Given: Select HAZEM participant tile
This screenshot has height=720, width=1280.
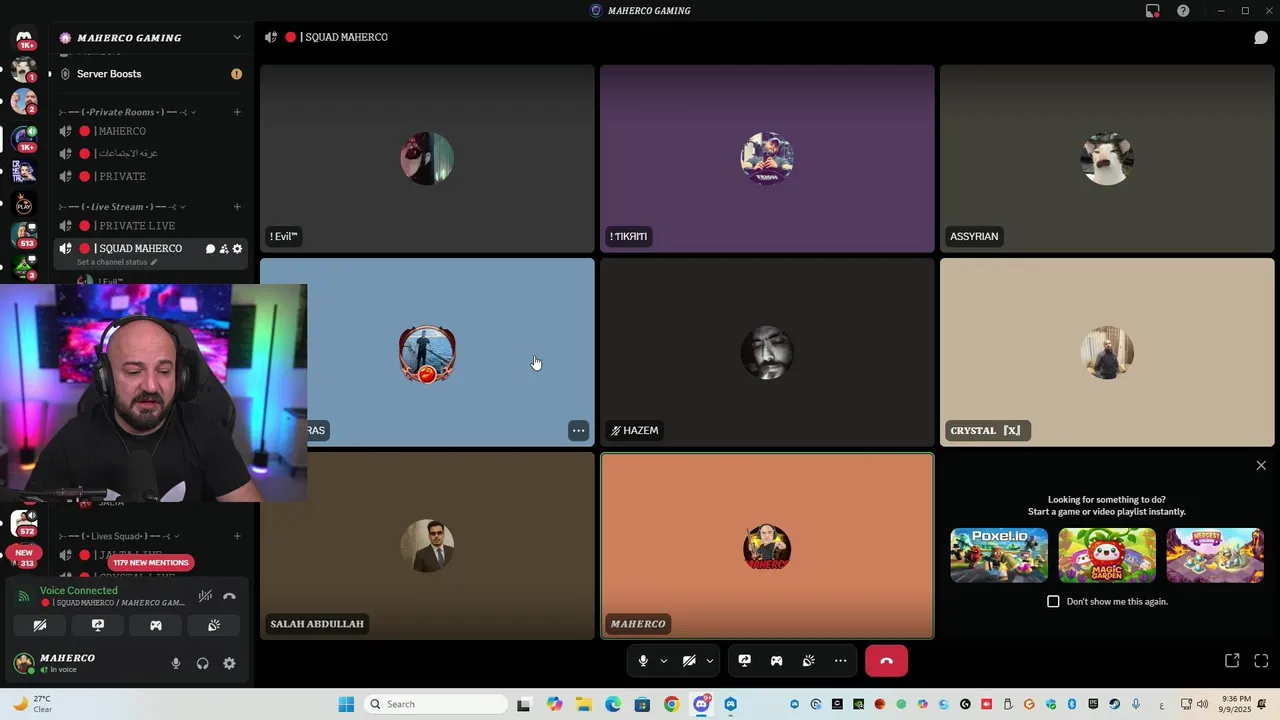Looking at the screenshot, I should 767,352.
